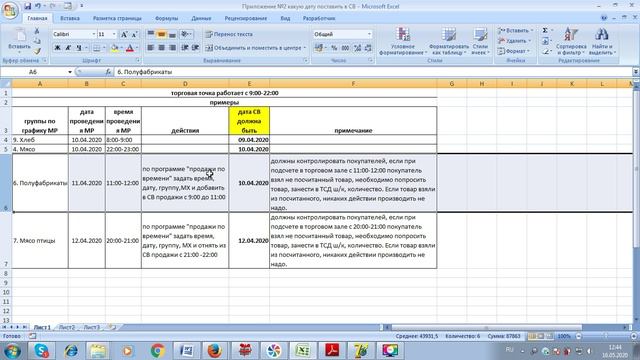Toggle bold Ж formatting
Image resolution: width=640 pixels, height=360 pixels.
point(58,48)
